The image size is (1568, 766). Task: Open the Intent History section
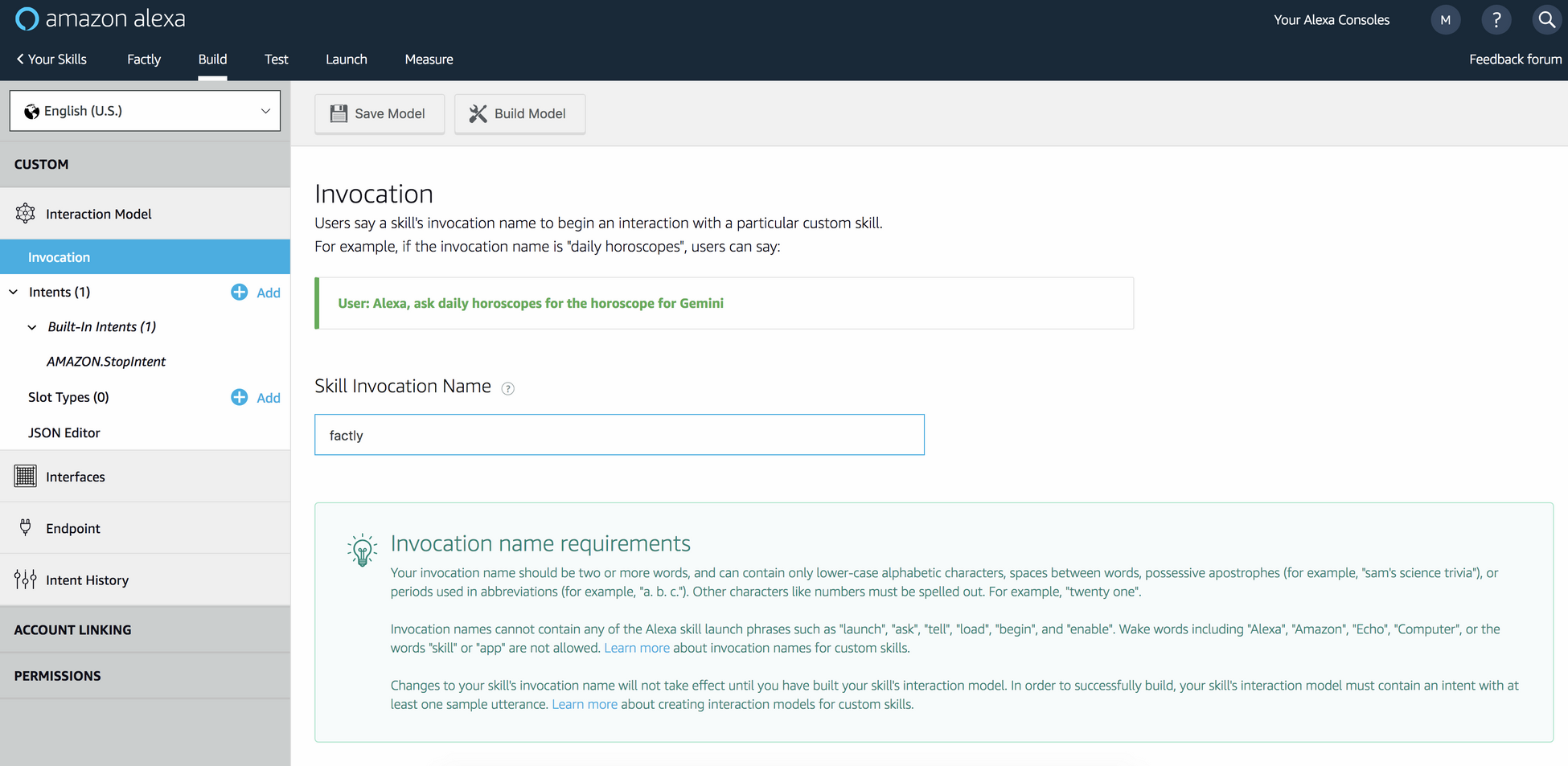click(145, 580)
